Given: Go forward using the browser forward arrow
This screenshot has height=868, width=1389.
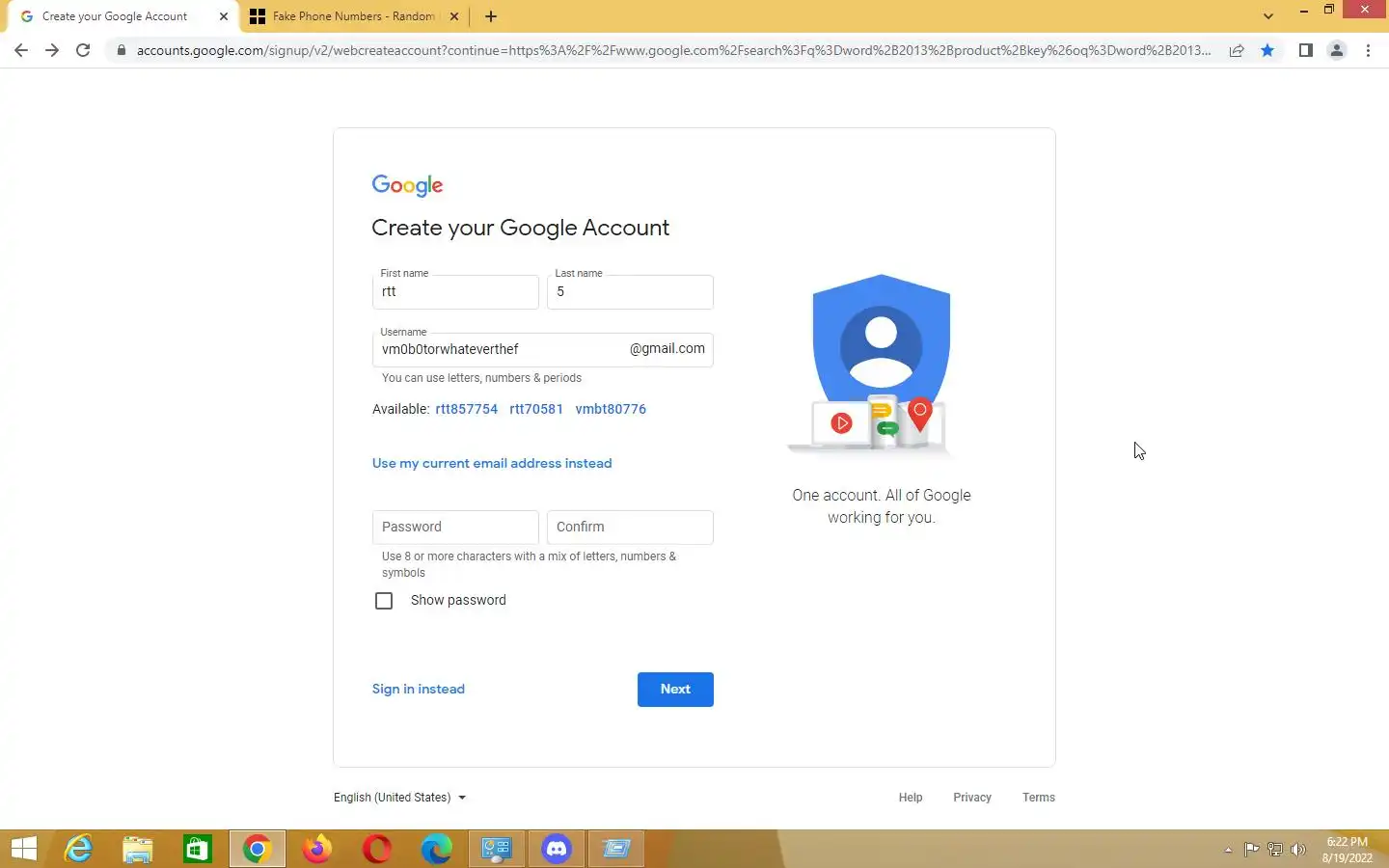Looking at the screenshot, I should [52, 50].
